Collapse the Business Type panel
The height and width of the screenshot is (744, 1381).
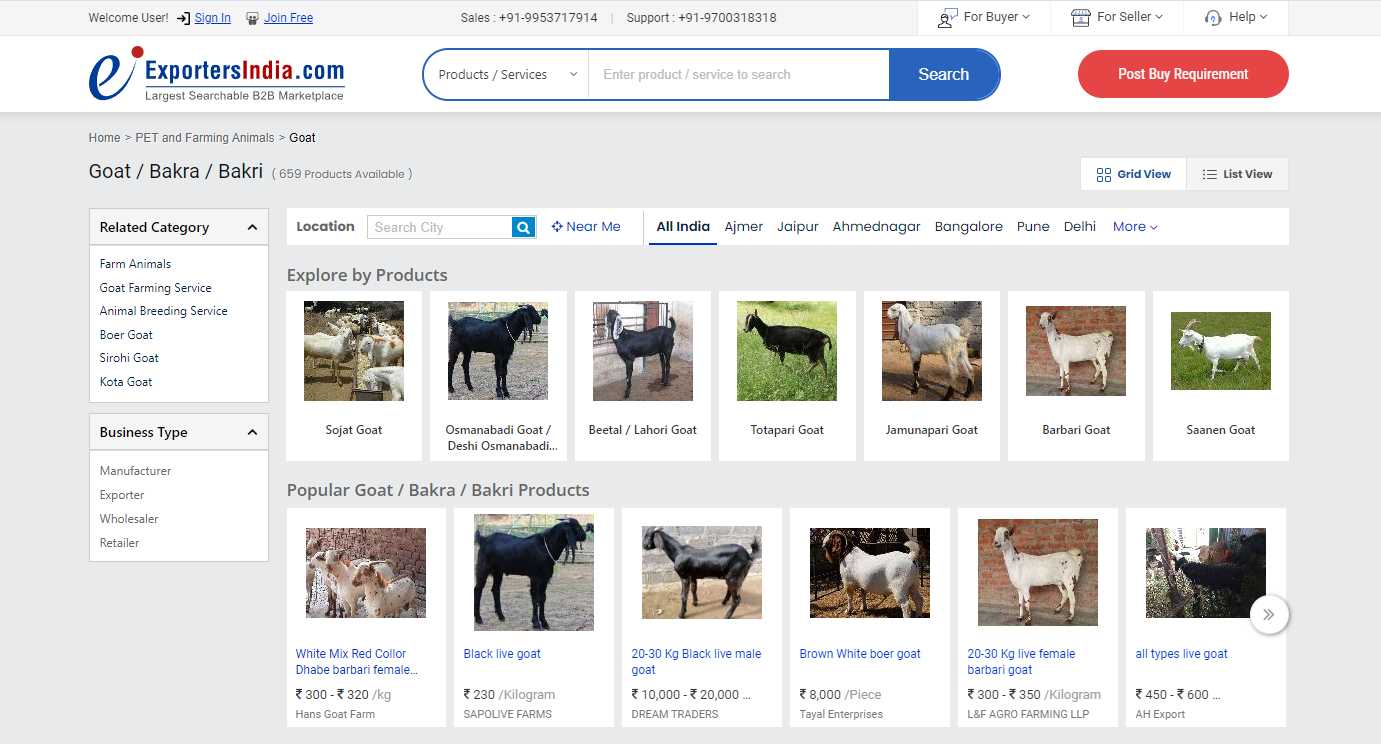click(x=252, y=432)
